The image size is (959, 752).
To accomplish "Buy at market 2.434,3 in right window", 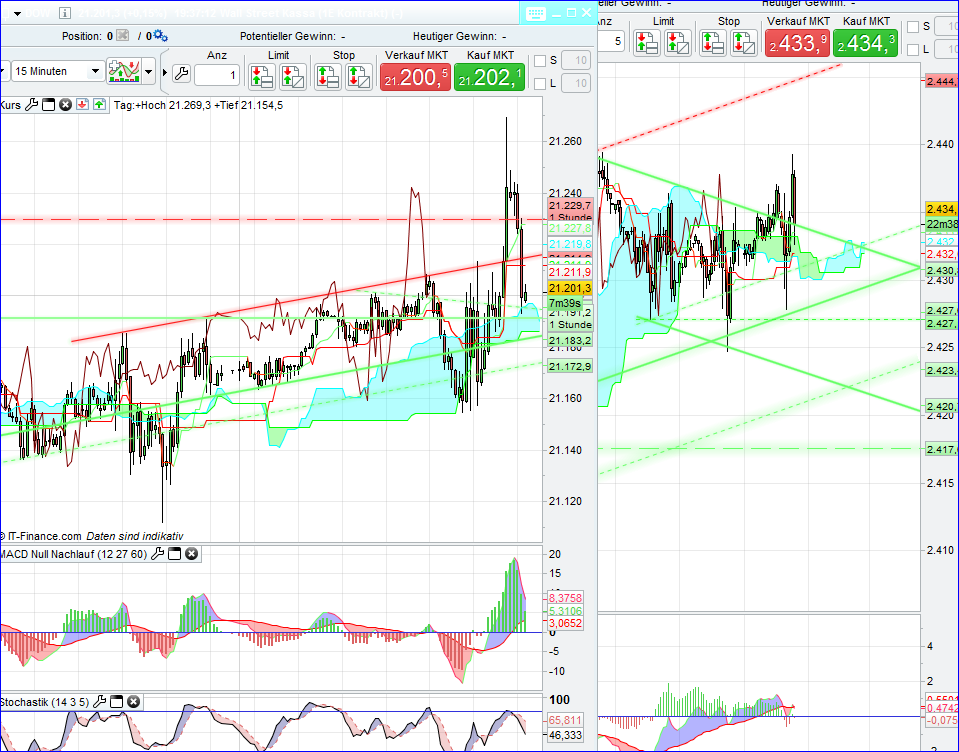I will click(x=865, y=43).
